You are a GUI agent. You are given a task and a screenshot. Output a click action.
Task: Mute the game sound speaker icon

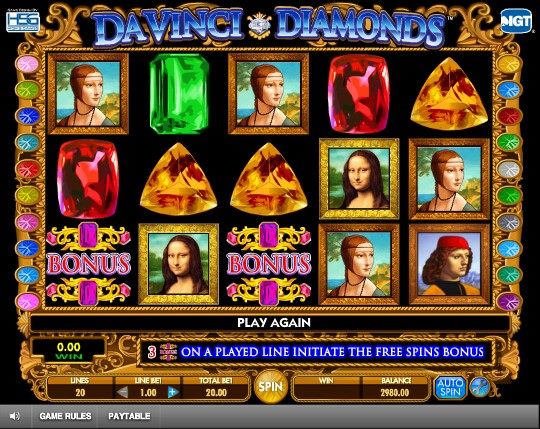(x=14, y=416)
